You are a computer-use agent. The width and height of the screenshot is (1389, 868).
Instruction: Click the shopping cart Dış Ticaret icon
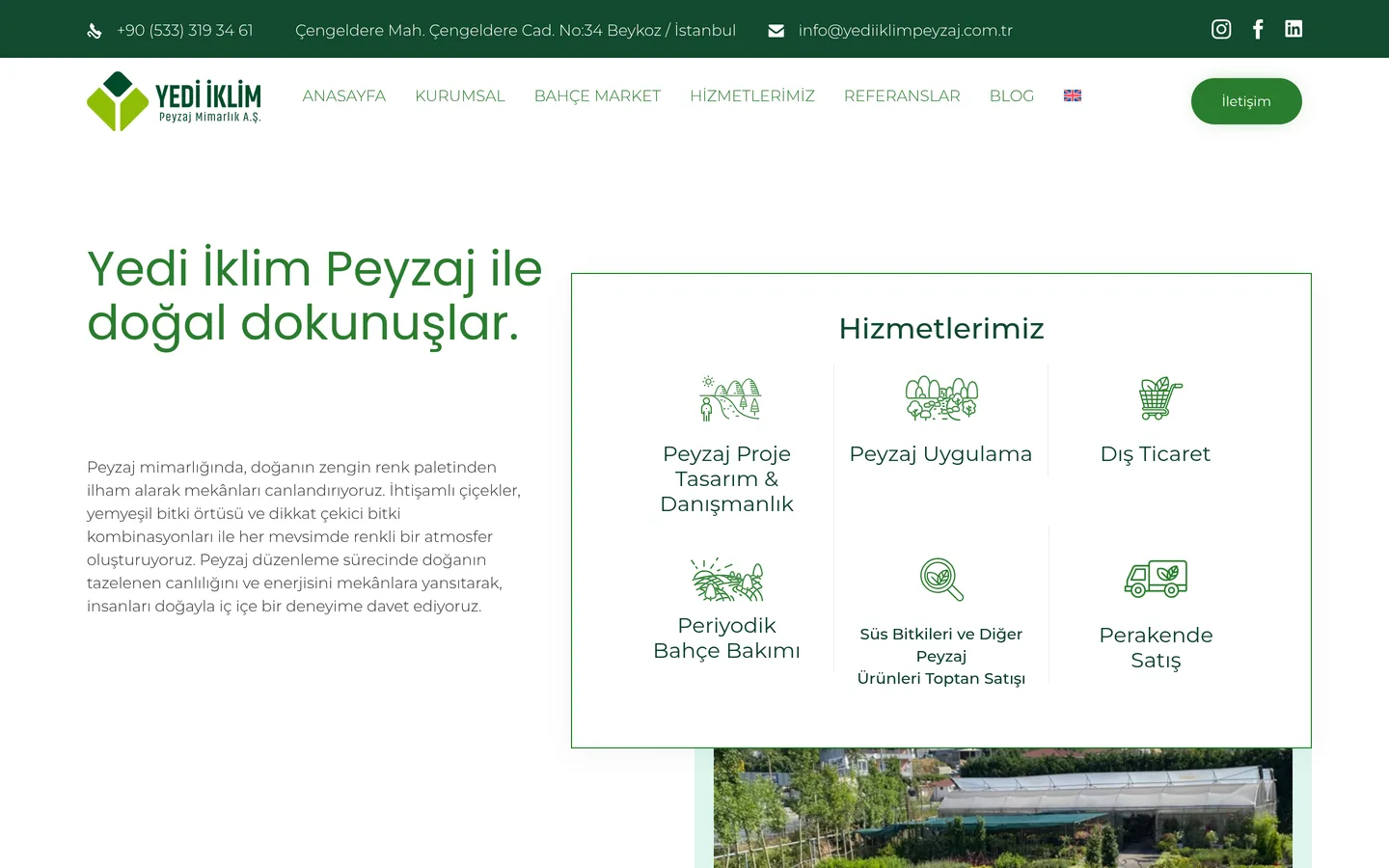tap(1160, 398)
